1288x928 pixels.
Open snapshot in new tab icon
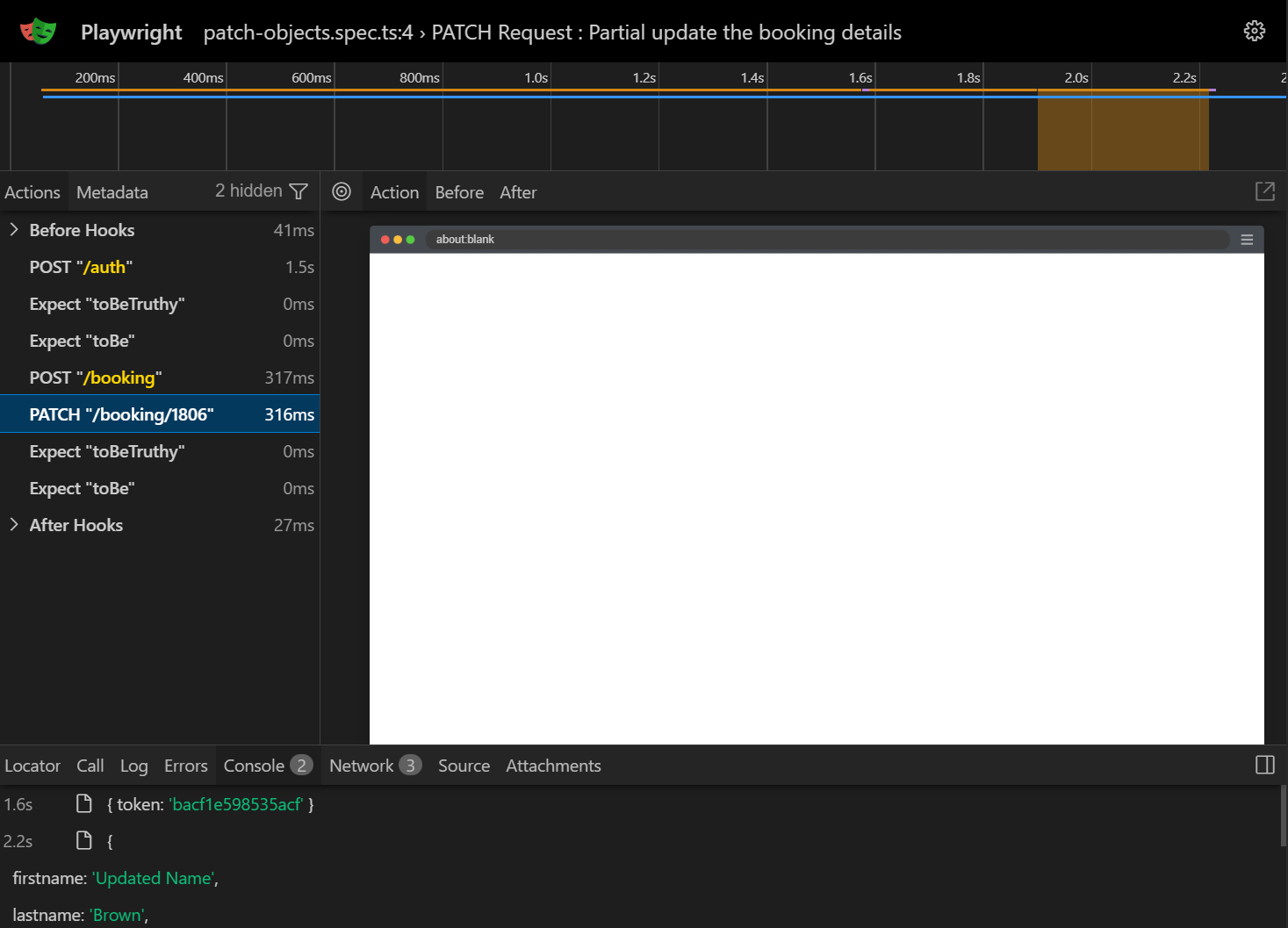click(1264, 191)
